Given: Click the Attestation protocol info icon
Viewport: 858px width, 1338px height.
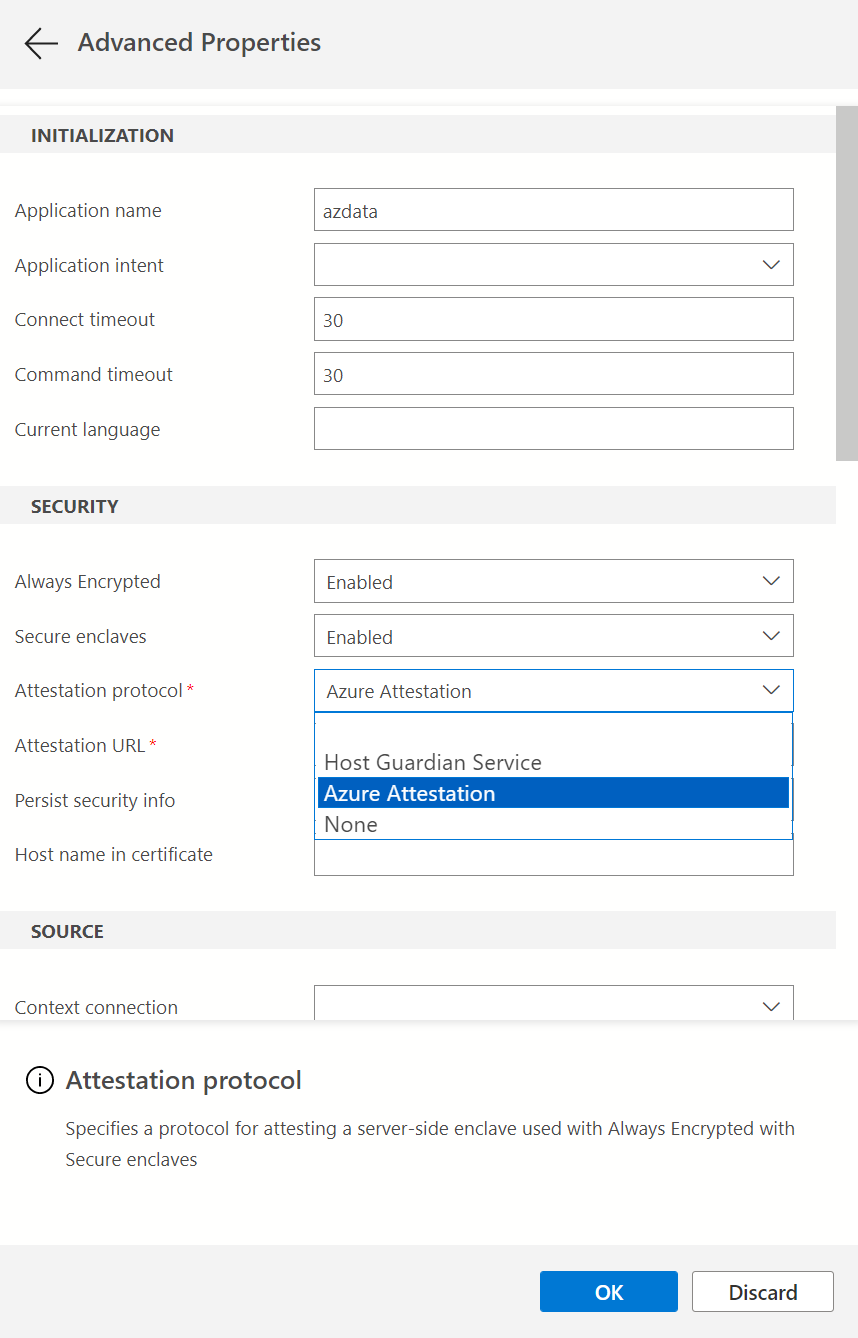Looking at the screenshot, I should pyautogui.click(x=39, y=1080).
